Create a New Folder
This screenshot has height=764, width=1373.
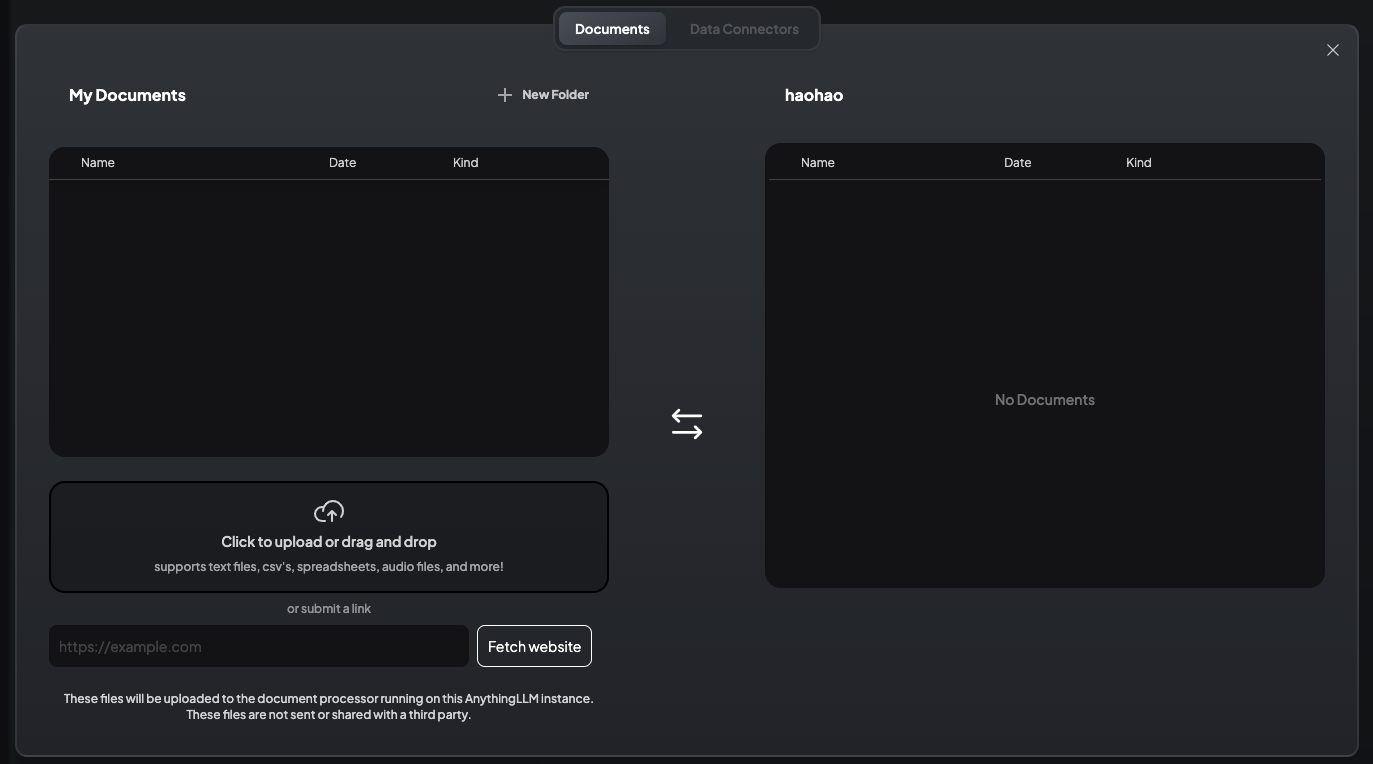click(543, 95)
